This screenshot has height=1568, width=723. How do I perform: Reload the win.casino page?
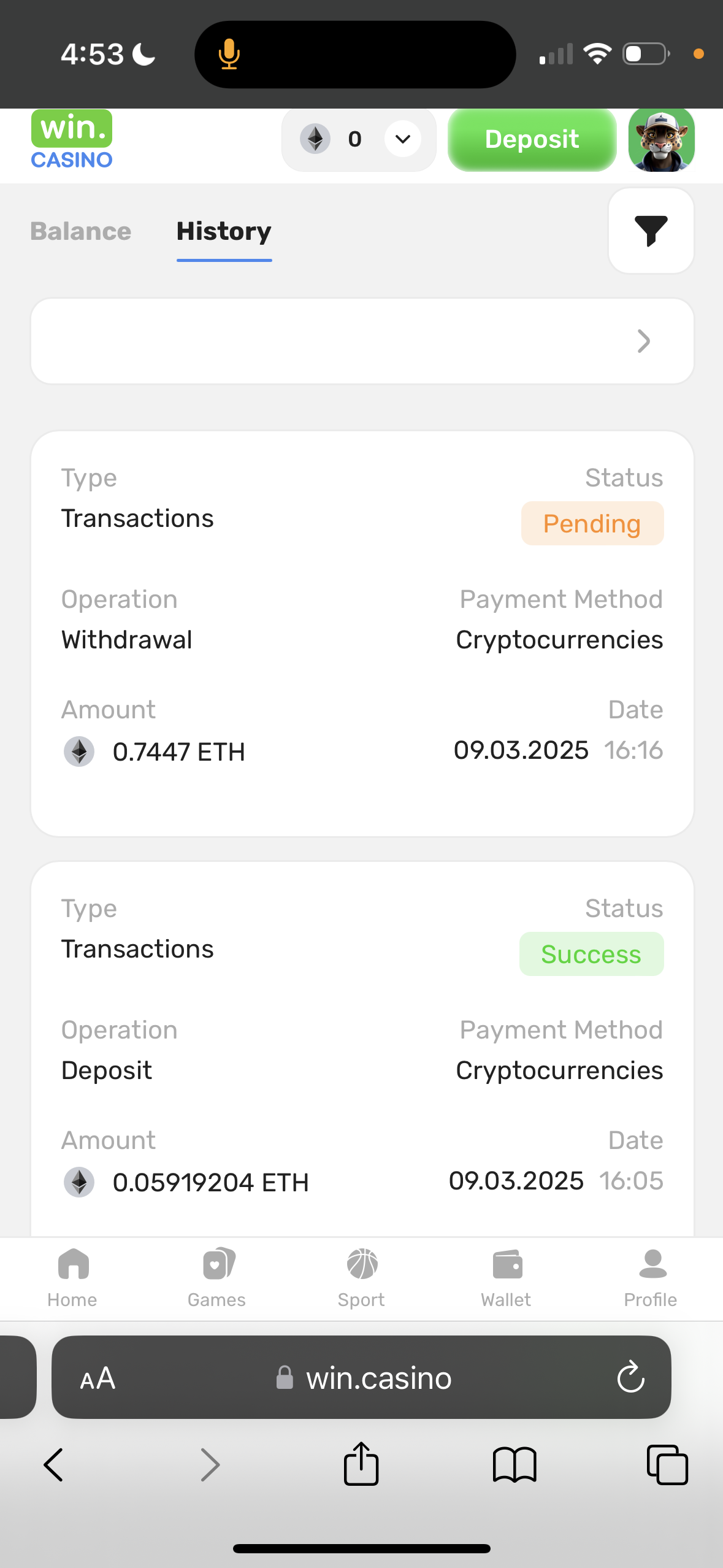point(630,1378)
